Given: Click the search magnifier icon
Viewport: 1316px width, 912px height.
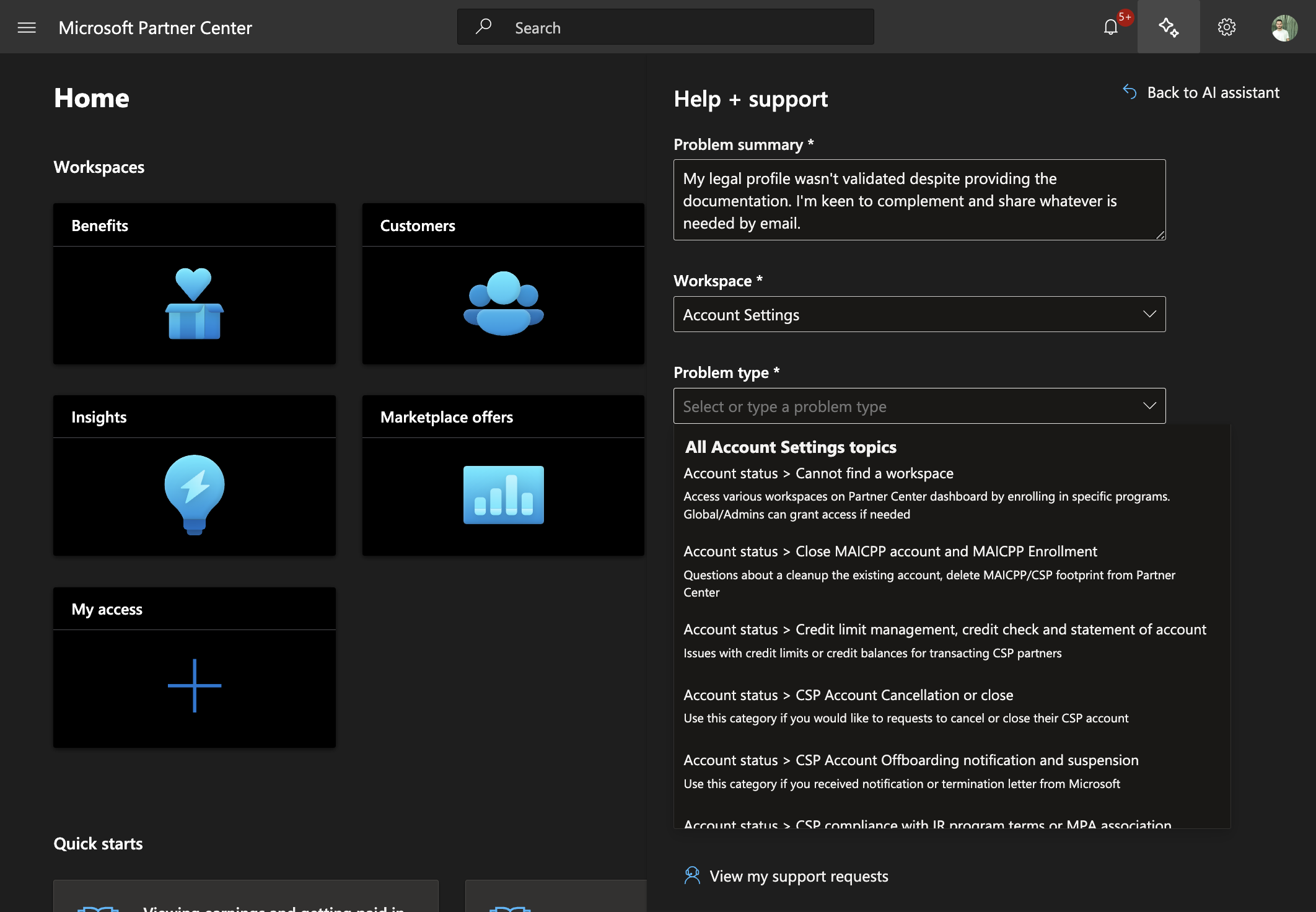Looking at the screenshot, I should (x=484, y=27).
